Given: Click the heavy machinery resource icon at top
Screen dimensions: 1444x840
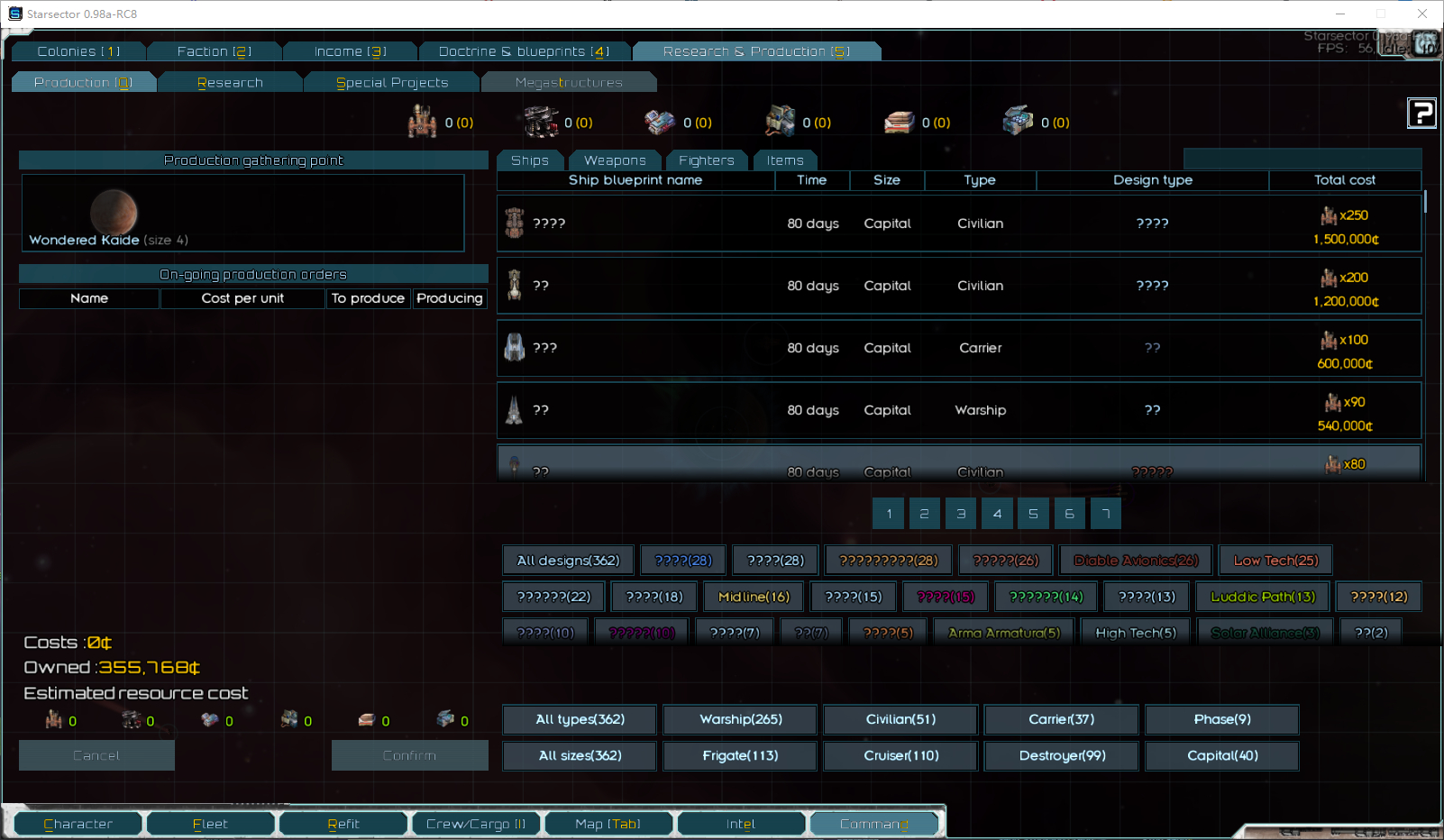Looking at the screenshot, I should click(x=541, y=122).
